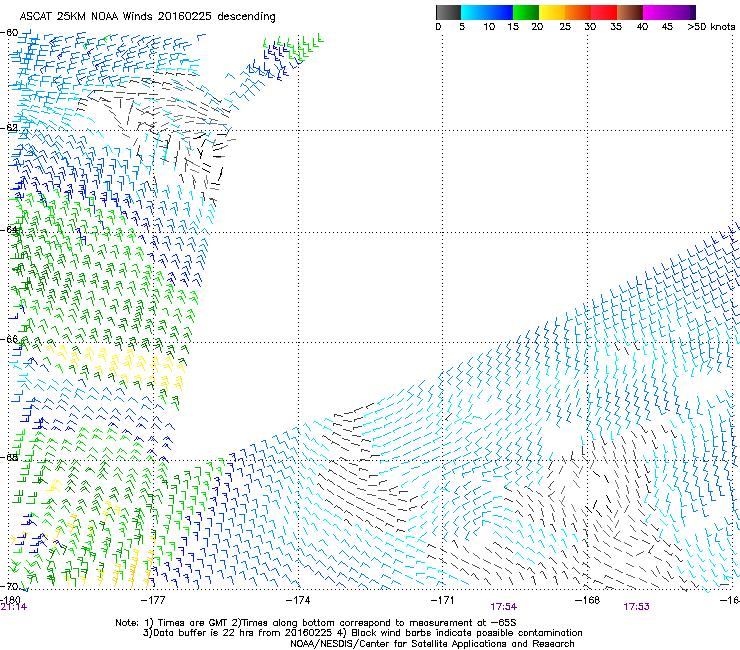740x650 pixels.
Task: Click the longitude label '-168'
Action: (x=588, y=600)
